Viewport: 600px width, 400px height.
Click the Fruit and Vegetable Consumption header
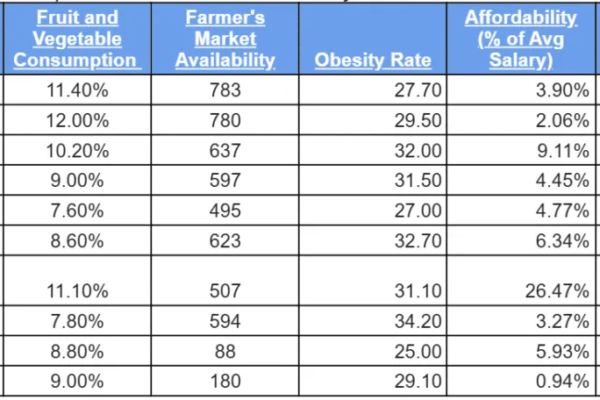[x=75, y=39]
